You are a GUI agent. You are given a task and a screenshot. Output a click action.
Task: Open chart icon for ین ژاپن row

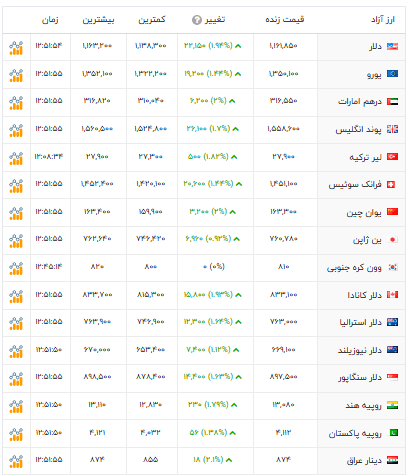pos(16,241)
